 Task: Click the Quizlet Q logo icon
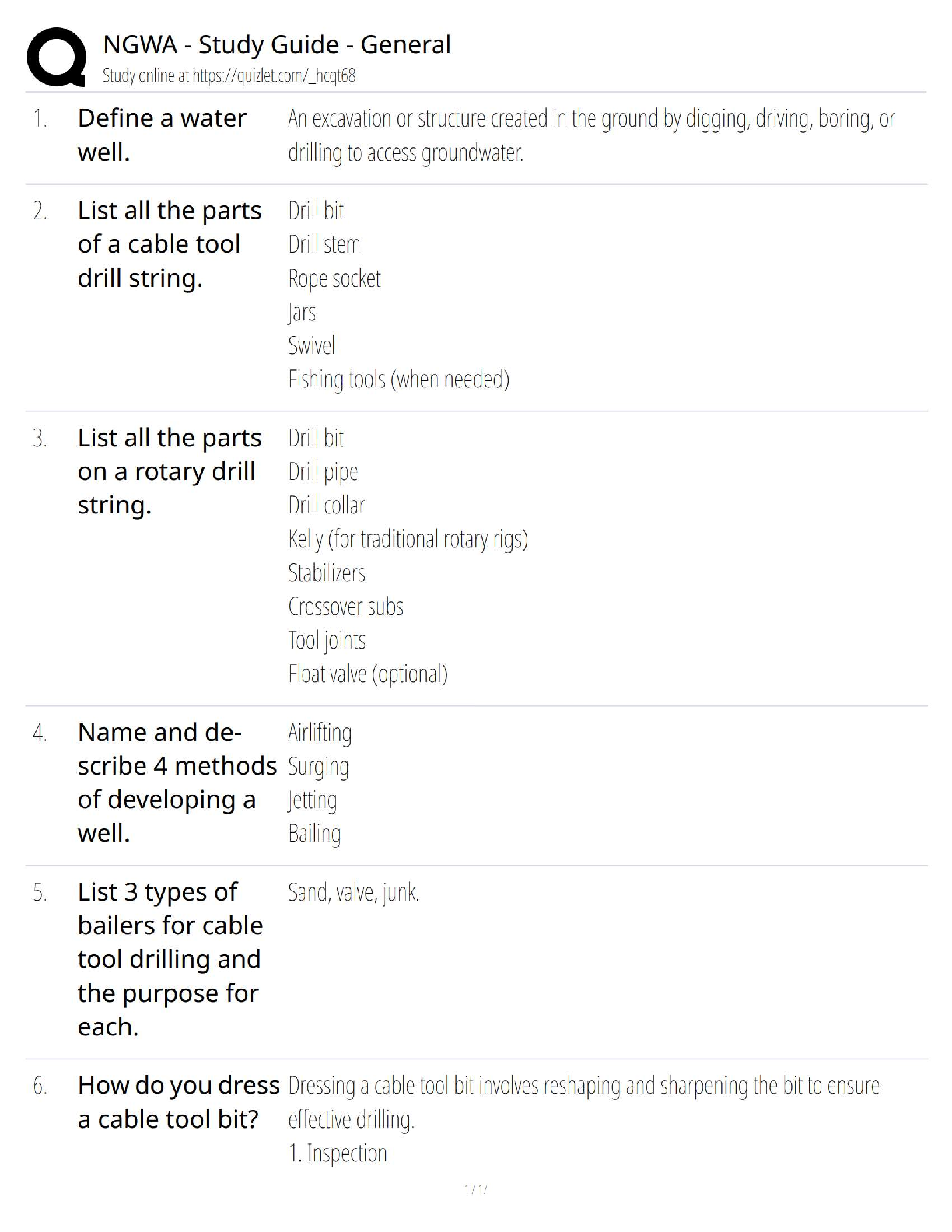(x=56, y=57)
